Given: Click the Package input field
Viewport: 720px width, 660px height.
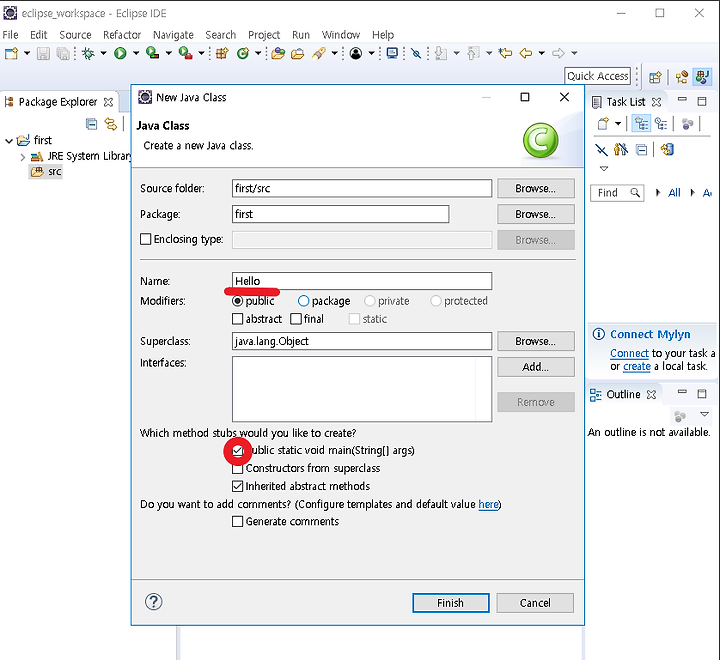Looking at the screenshot, I should pos(340,214).
